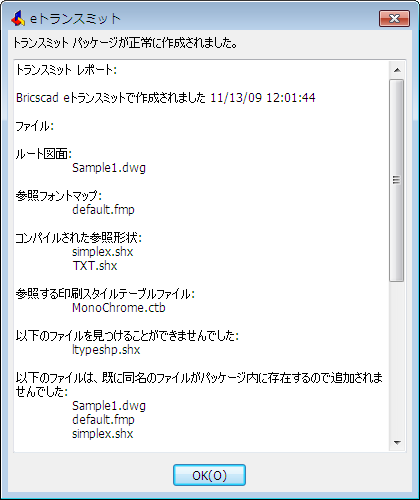Click simplex.shx under コンパイルされた参照形状
The image size is (420, 500).
click(x=103, y=252)
